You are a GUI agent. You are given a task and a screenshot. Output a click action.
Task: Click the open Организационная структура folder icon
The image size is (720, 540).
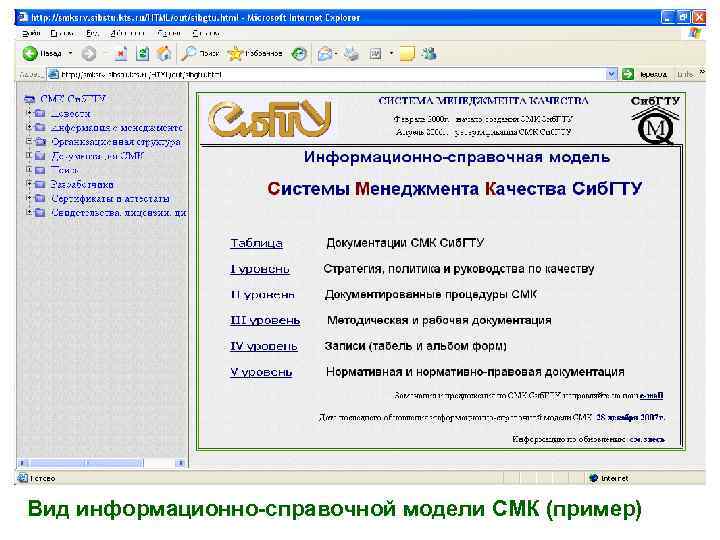(40, 141)
